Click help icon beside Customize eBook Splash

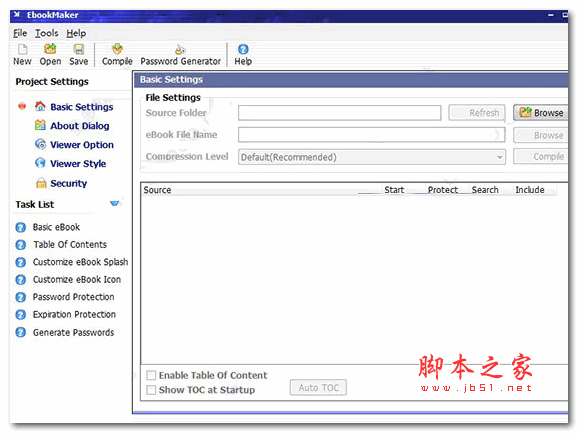[21, 262]
